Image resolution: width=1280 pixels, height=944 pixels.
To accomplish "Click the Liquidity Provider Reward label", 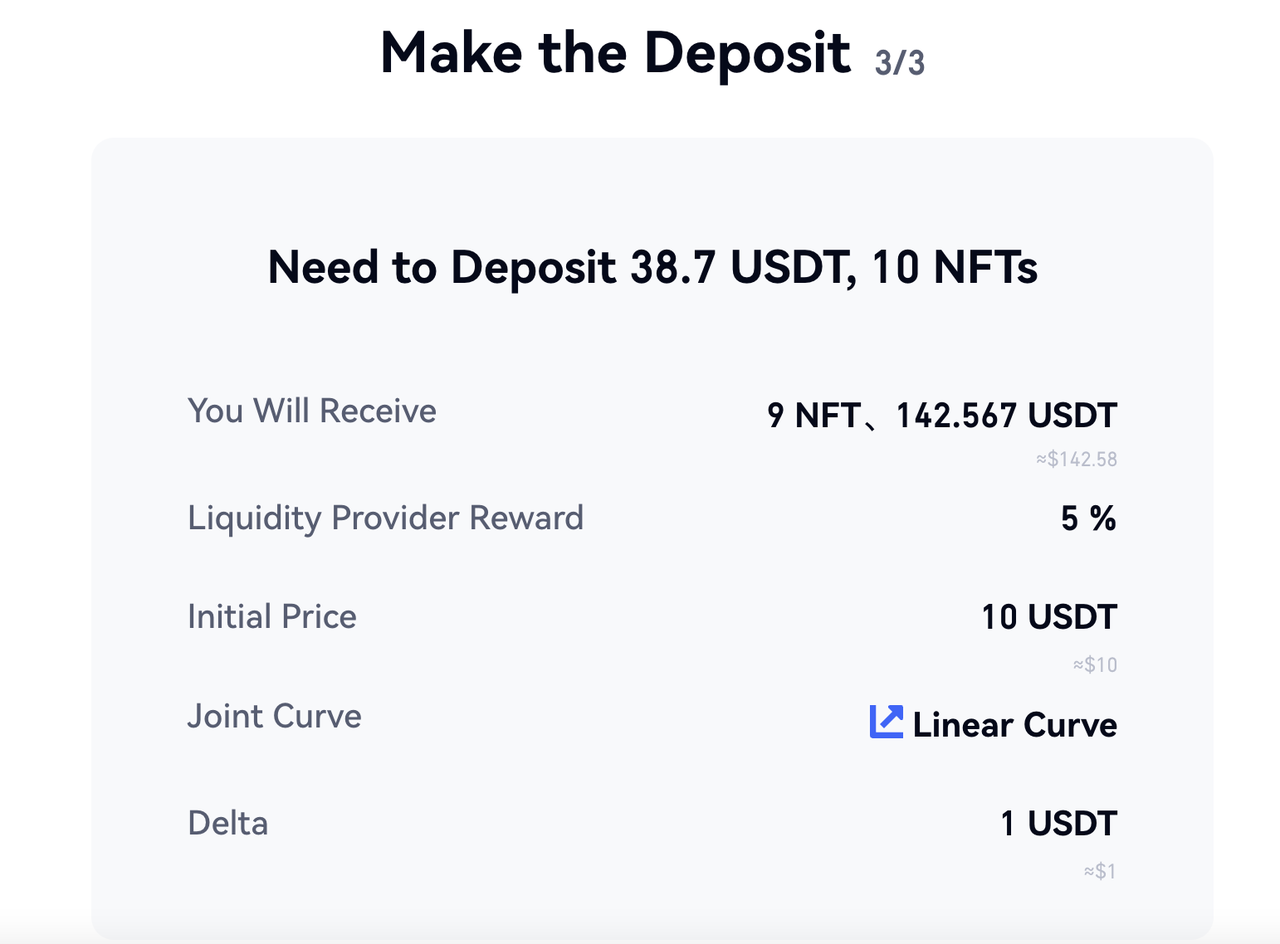I will [385, 518].
